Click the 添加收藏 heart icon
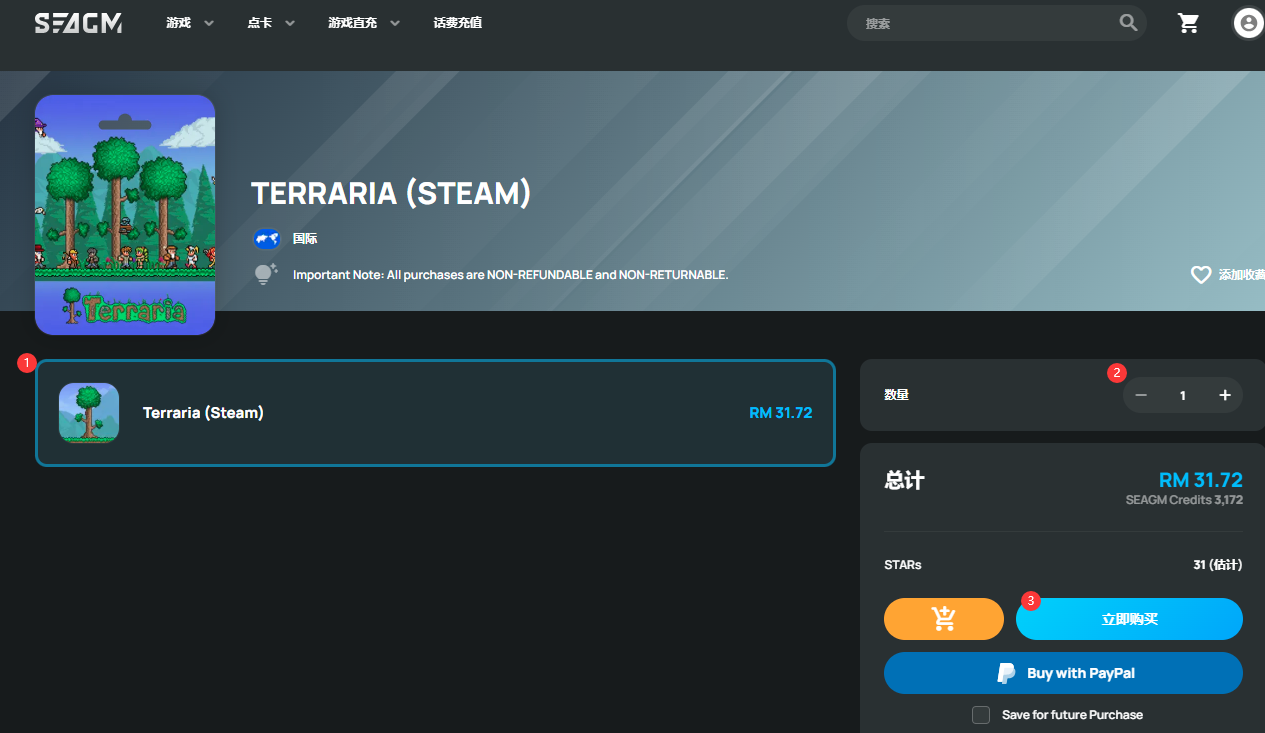 click(x=1201, y=274)
